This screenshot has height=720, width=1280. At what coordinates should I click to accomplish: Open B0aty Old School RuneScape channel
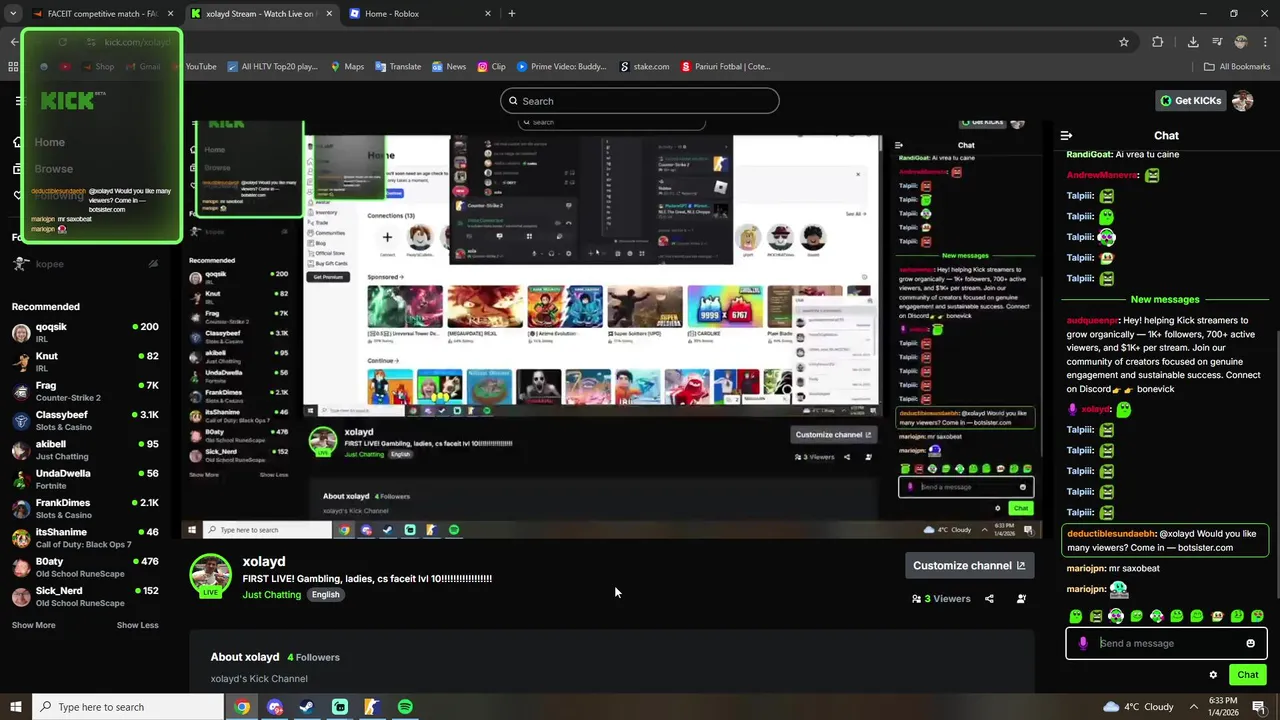(85, 568)
